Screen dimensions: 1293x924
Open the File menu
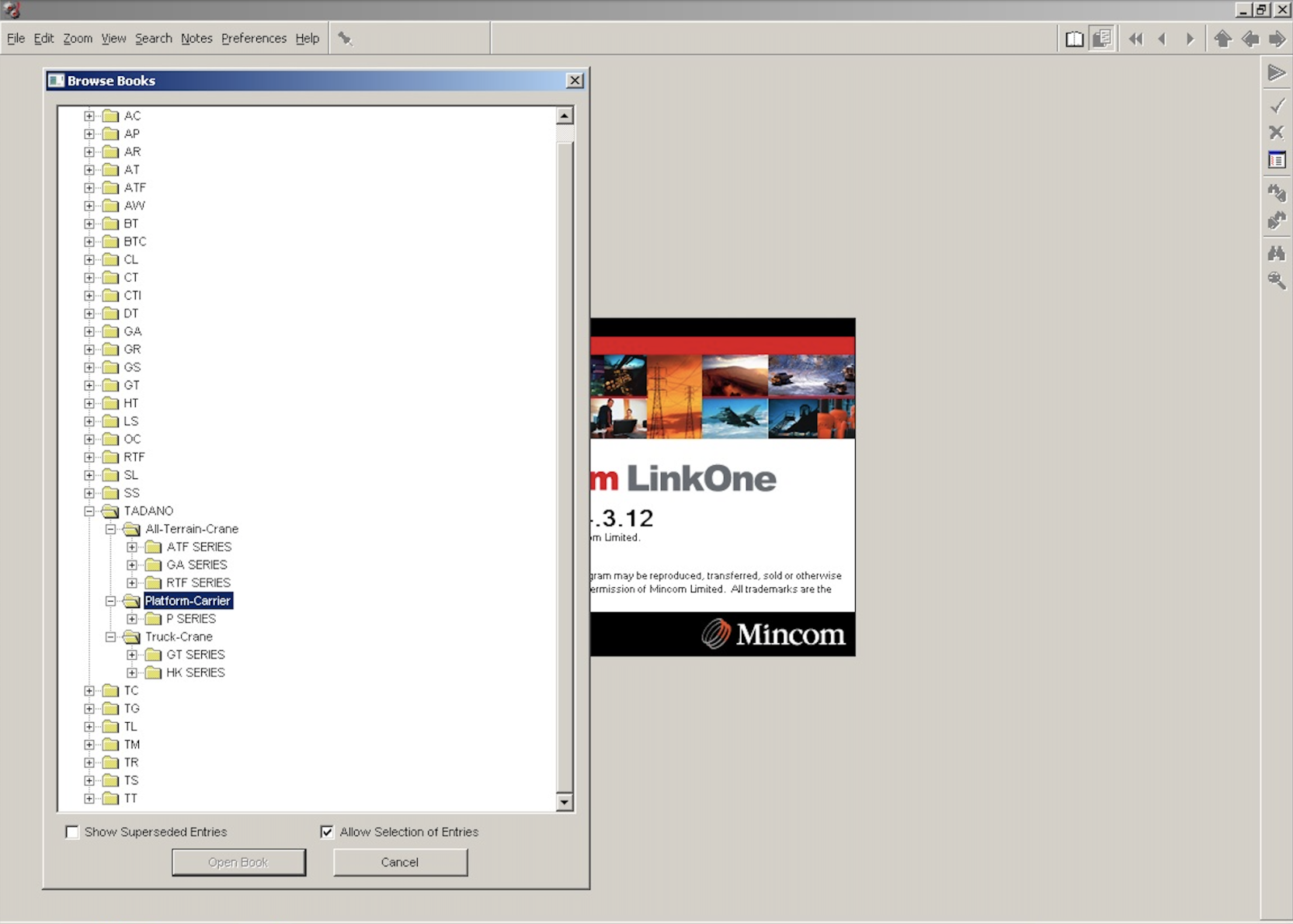pos(15,38)
